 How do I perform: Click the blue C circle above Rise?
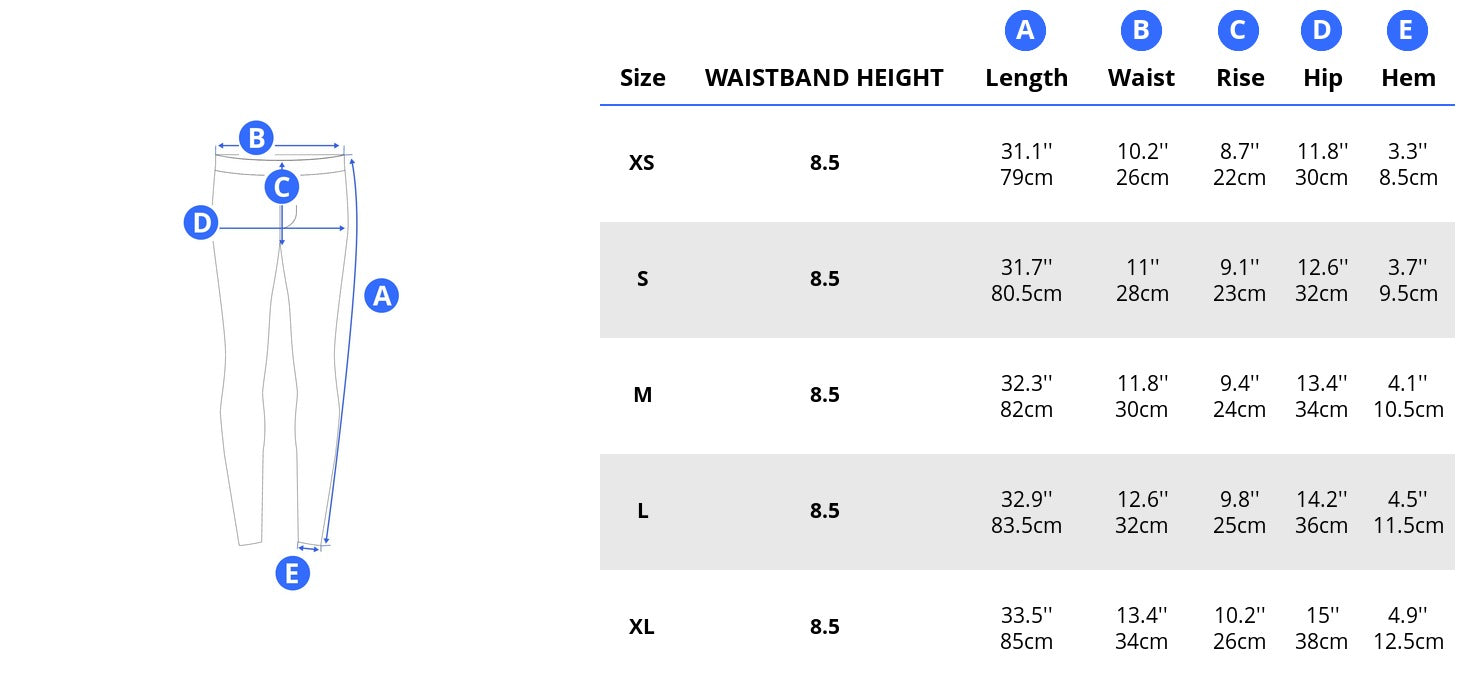pos(1238,31)
